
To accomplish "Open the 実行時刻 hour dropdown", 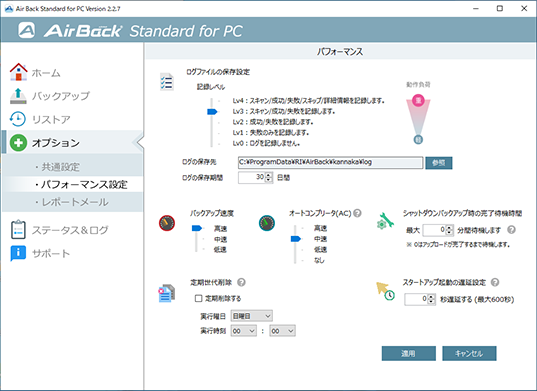I will [244, 331].
